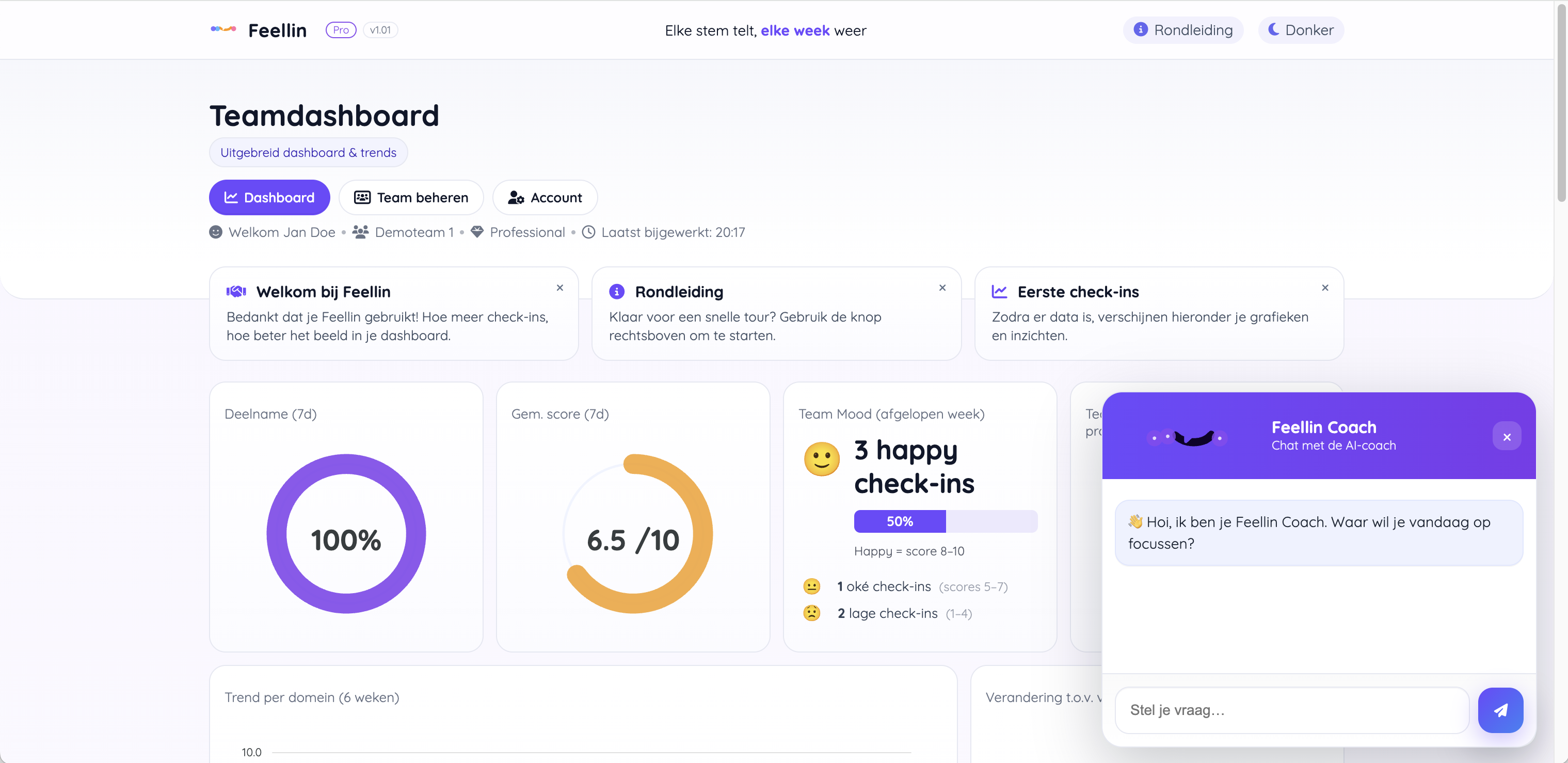1568x763 pixels.
Task: Click Uitgebreid dashboard & trends badge
Action: pyautogui.click(x=308, y=152)
